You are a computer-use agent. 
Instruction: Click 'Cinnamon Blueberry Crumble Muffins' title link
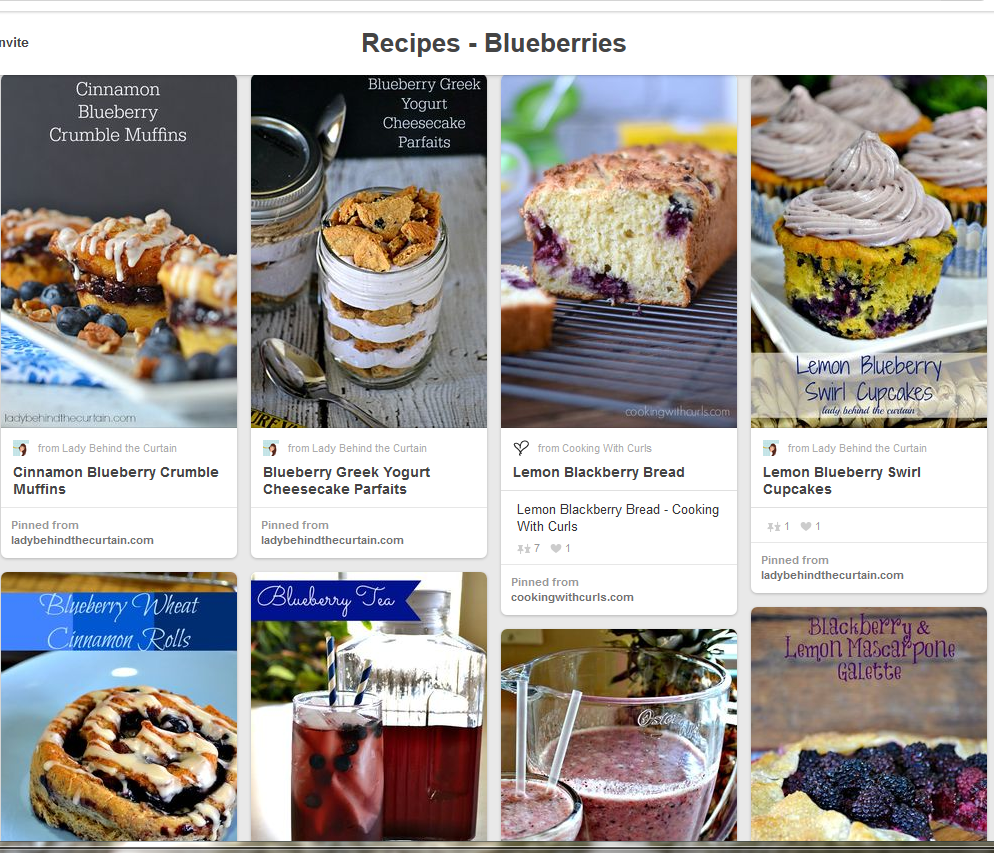116,481
